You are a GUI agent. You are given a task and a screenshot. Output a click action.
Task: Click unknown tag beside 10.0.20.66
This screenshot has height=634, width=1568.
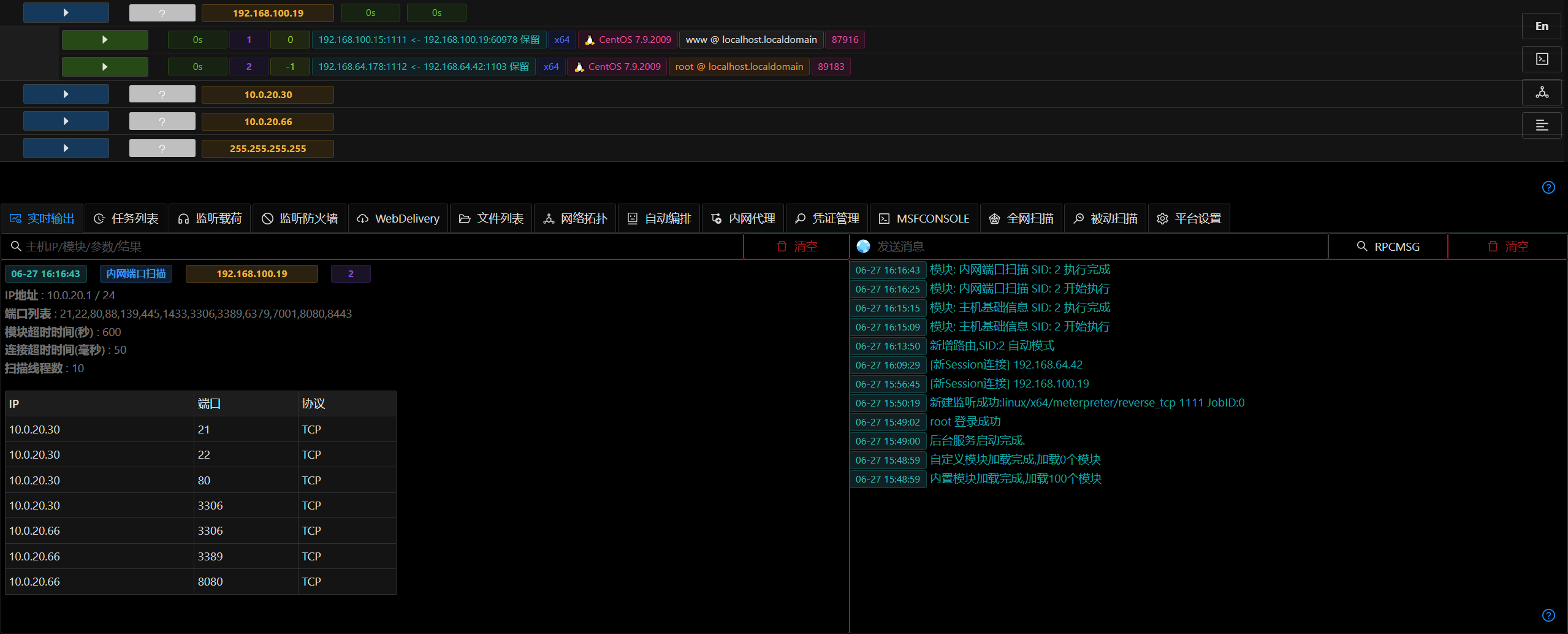click(x=162, y=121)
